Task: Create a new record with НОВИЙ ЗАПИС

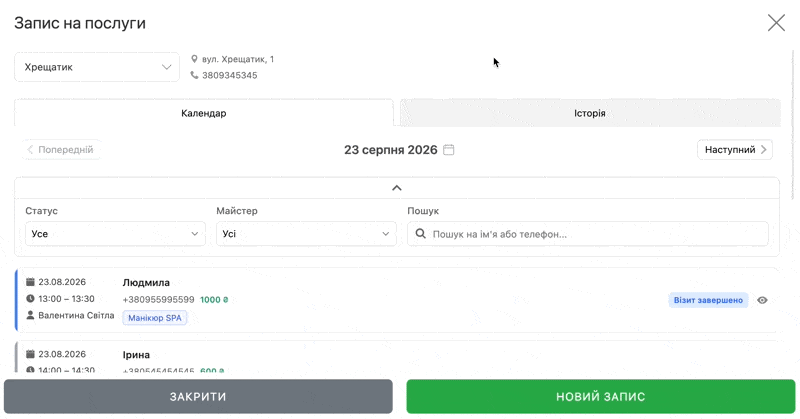Action: click(x=601, y=397)
